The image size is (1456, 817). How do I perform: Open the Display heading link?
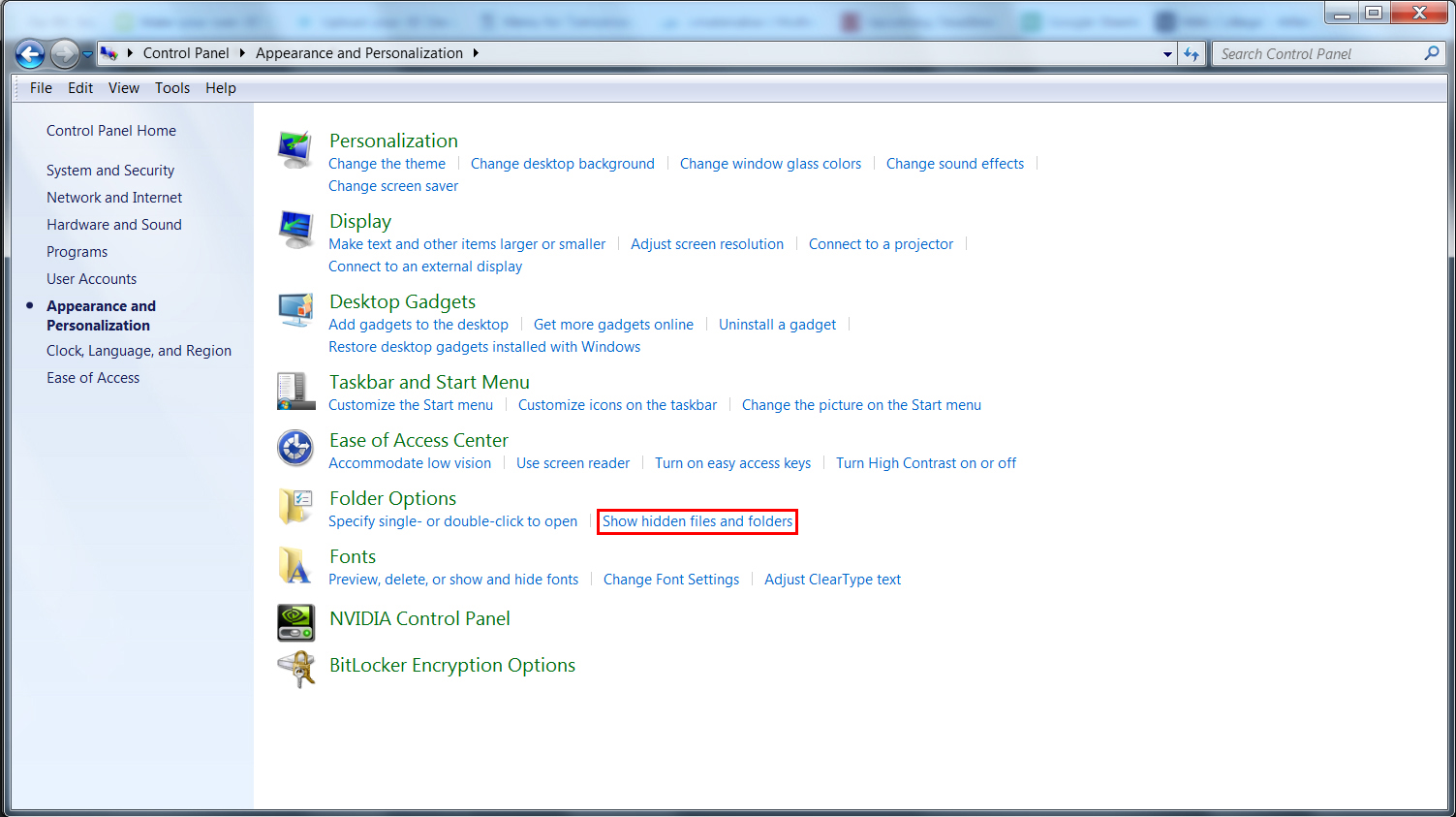point(360,221)
